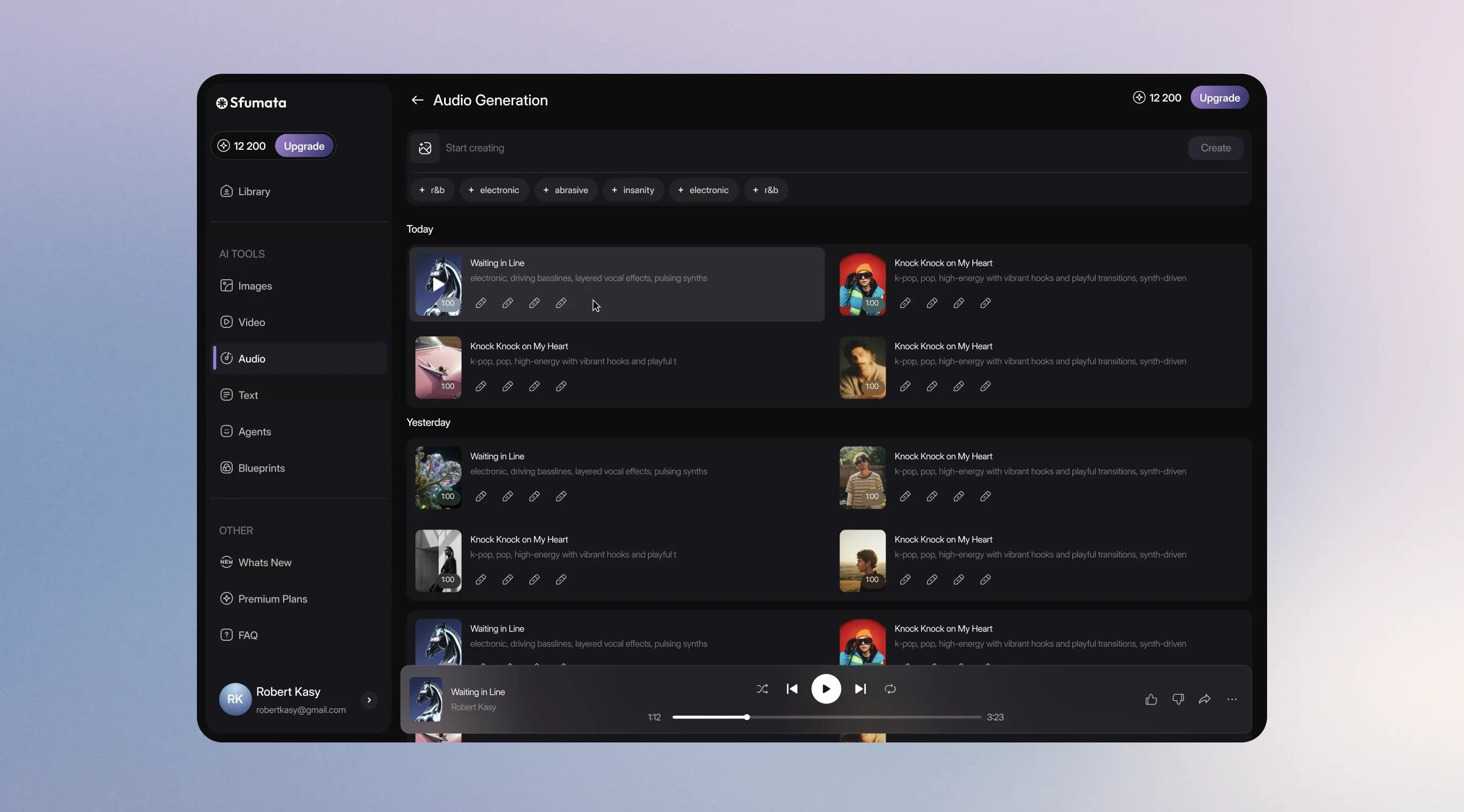
Task: Open RK avatar in sidebar
Action: [235, 700]
